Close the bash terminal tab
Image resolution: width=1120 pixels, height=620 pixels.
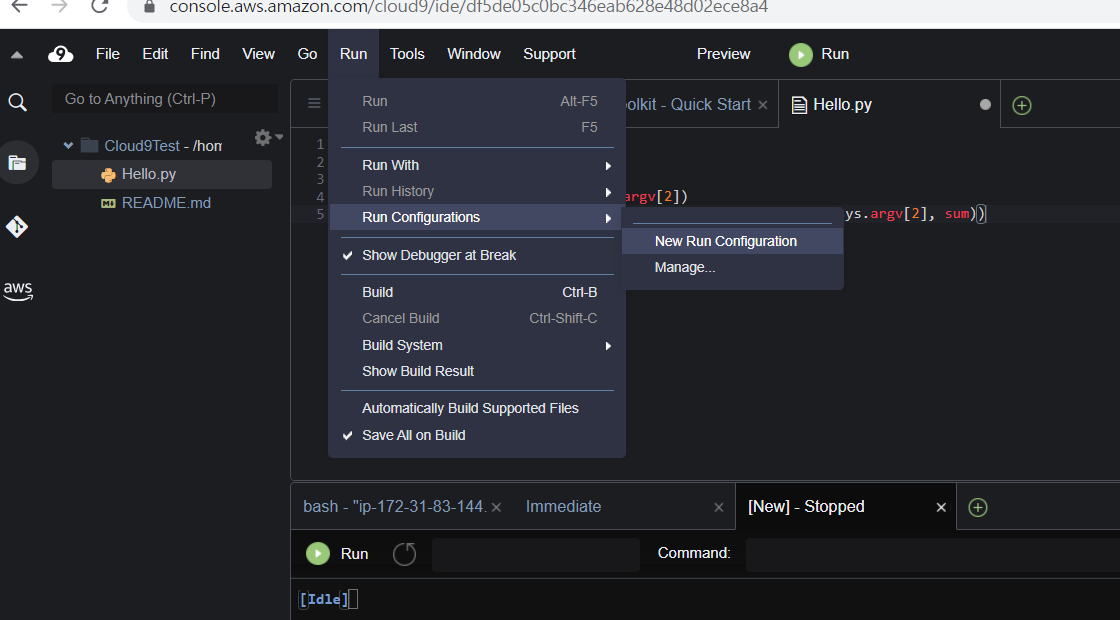pos(496,507)
